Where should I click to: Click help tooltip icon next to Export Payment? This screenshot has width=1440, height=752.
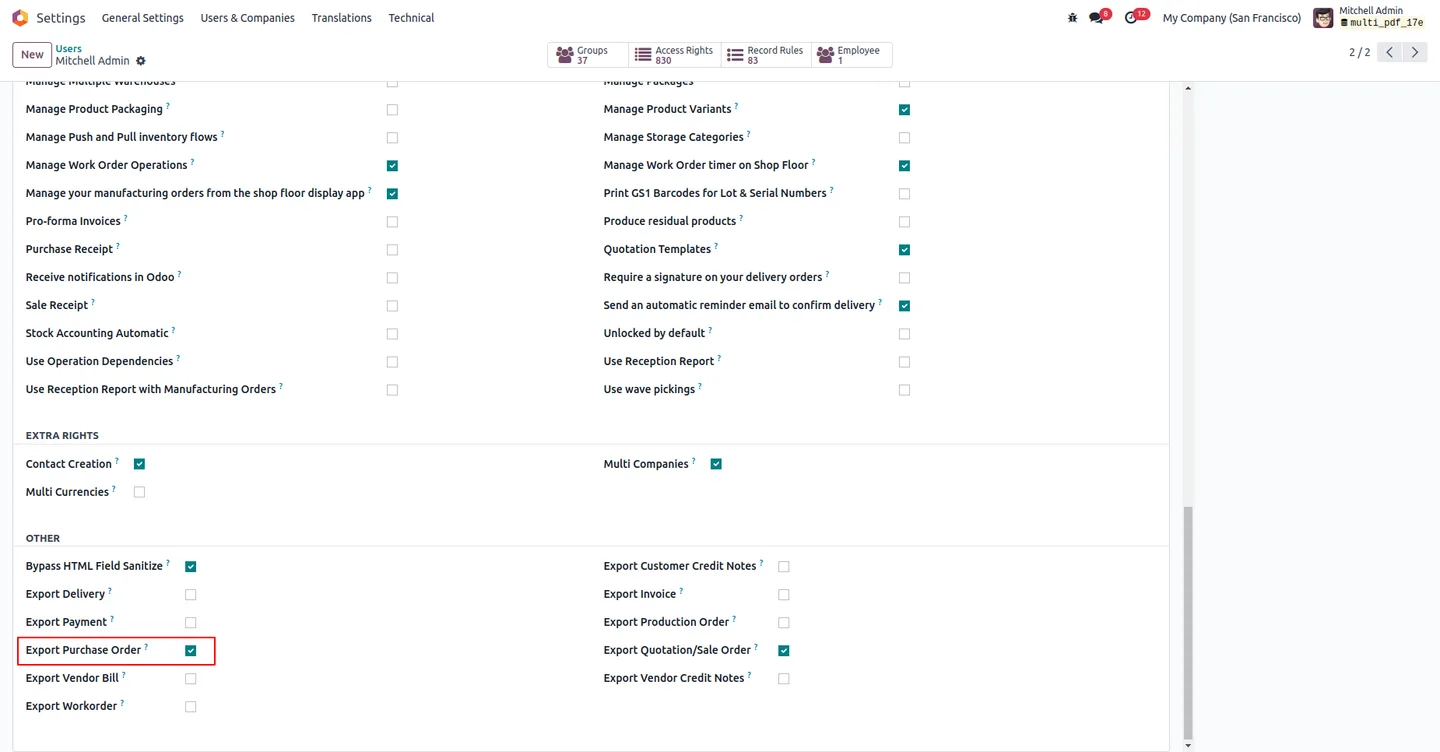click(x=112, y=619)
